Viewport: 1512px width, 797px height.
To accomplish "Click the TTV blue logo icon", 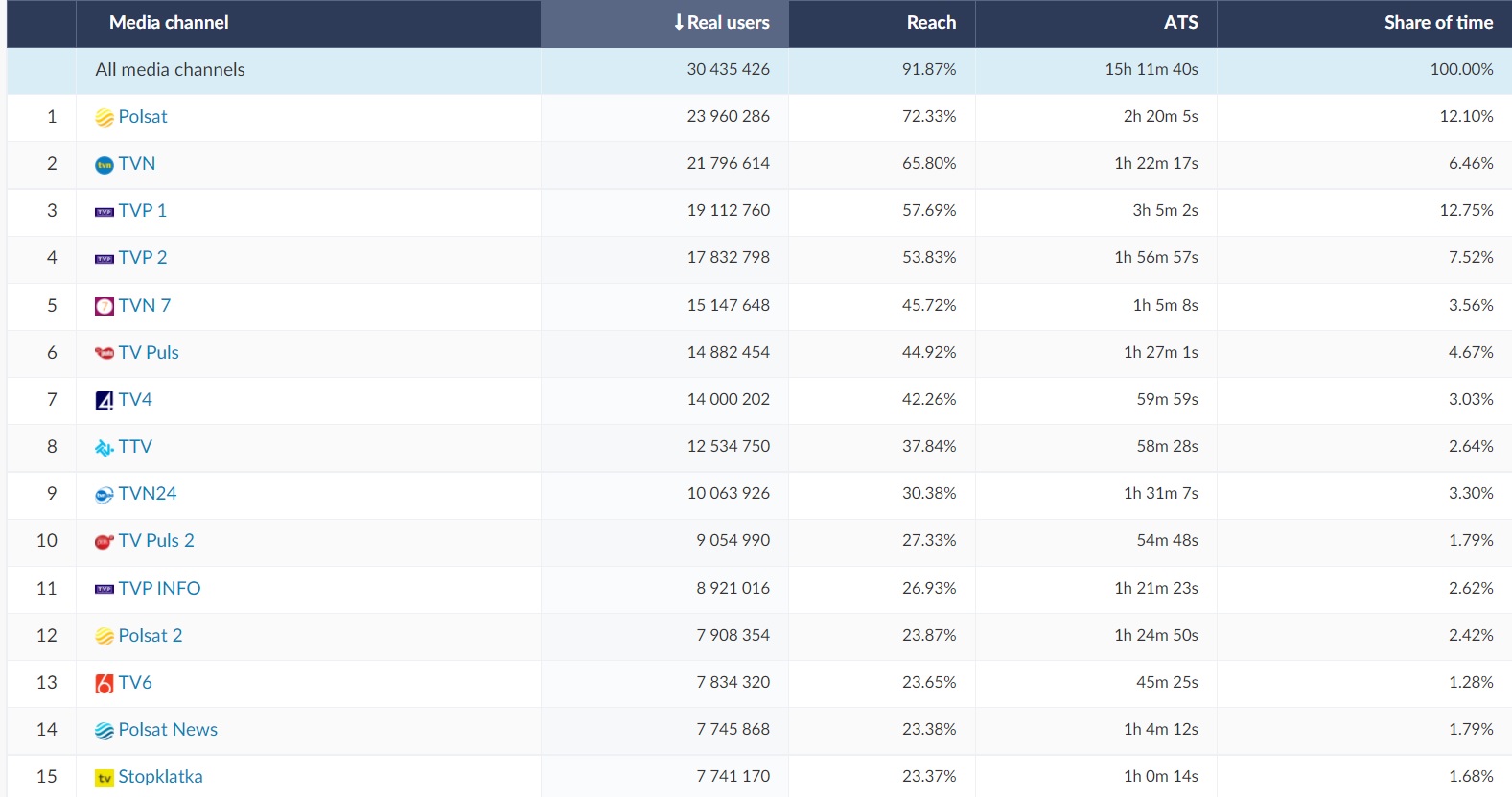I will [105, 448].
